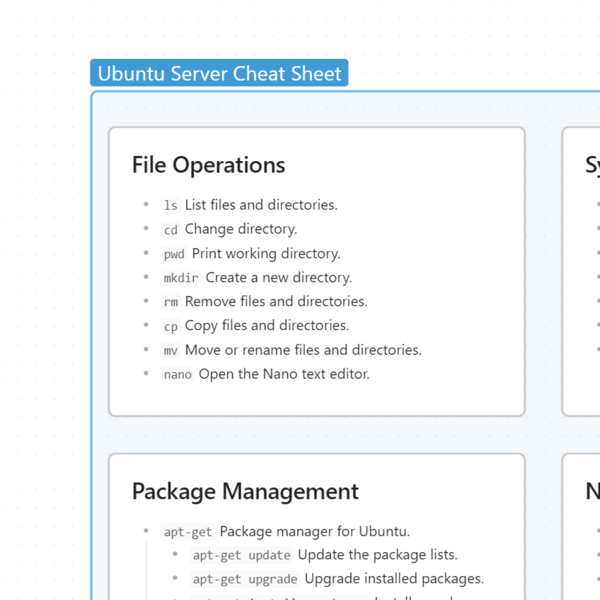
Task: Click the File Operations heading
Action: (x=209, y=165)
